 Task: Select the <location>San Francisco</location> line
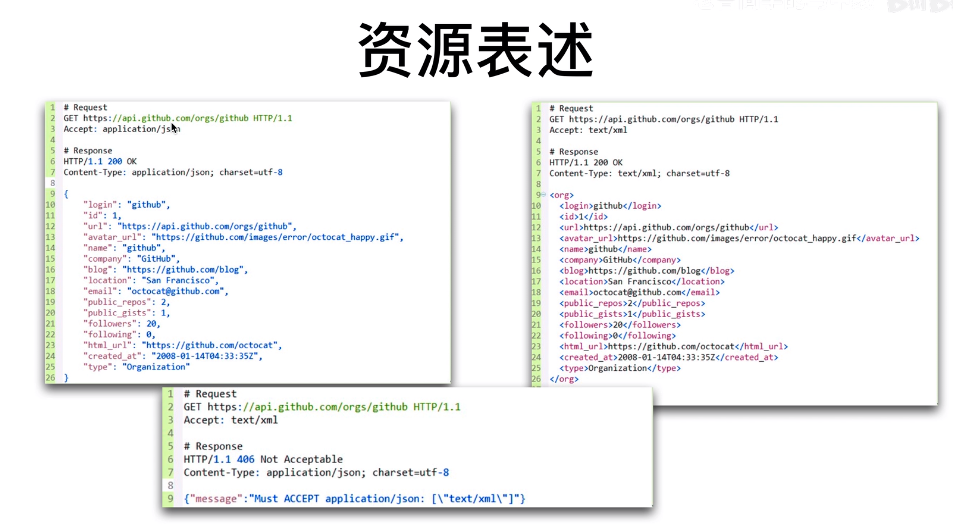(642, 282)
